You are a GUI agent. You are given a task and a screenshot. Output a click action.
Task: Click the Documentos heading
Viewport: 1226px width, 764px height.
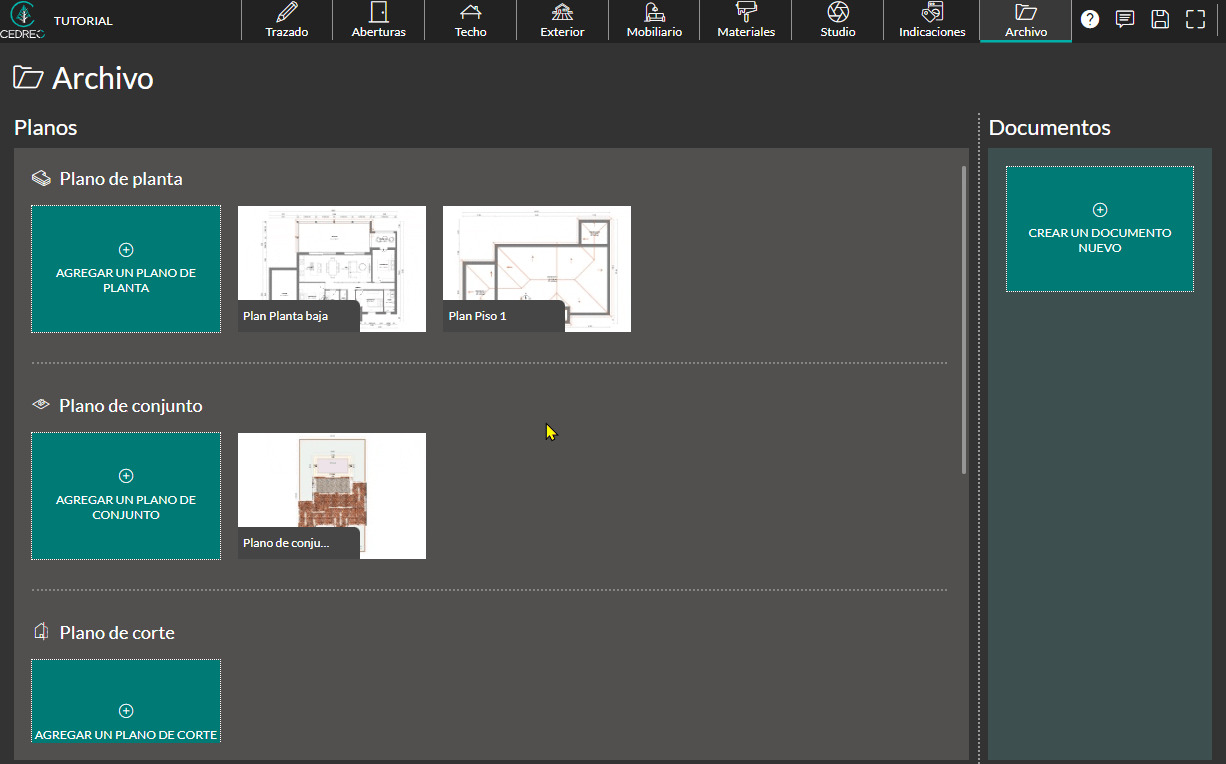tap(1049, 128)
